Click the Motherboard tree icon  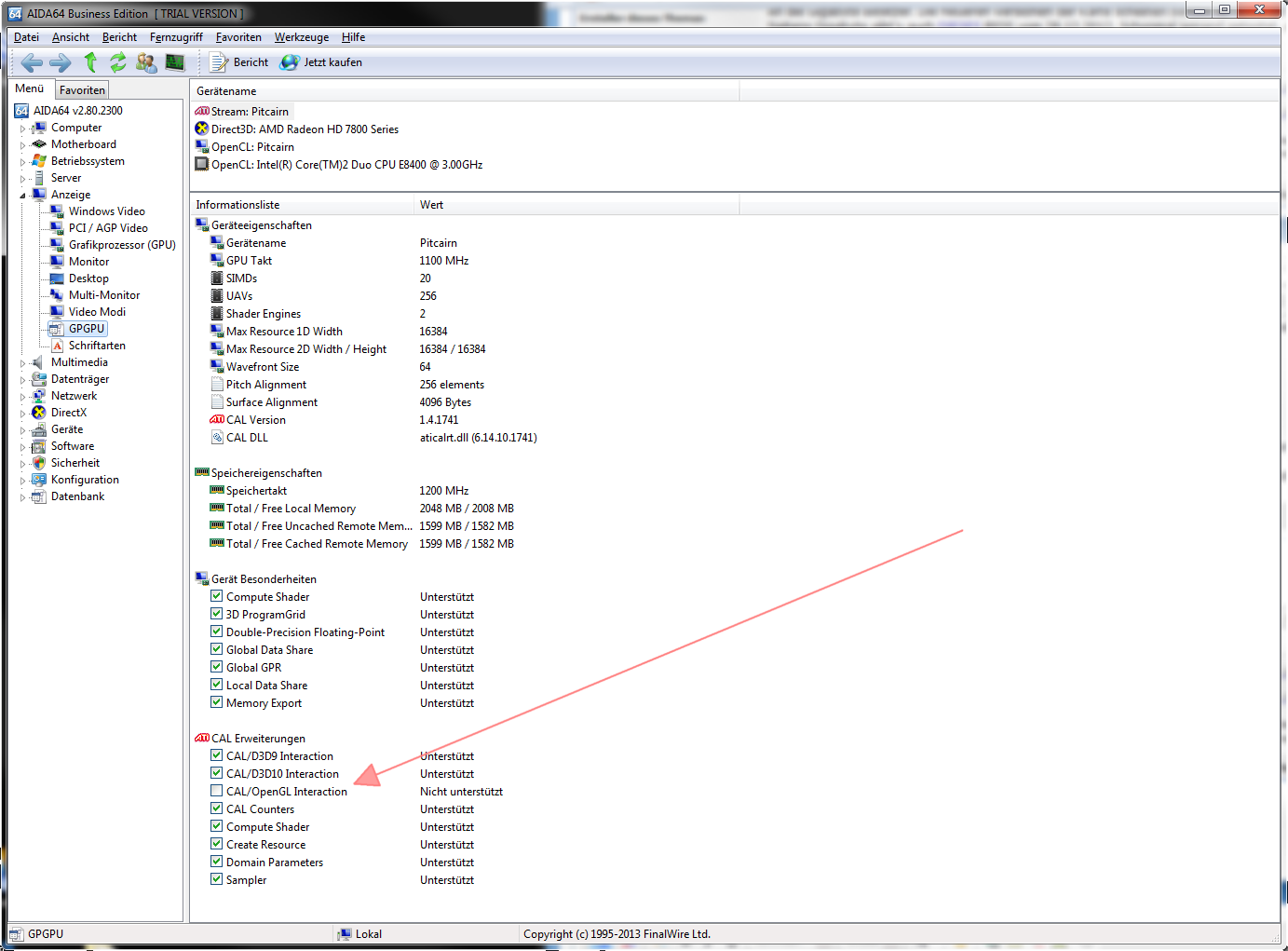pyautogui.click(x=39, y=144)
